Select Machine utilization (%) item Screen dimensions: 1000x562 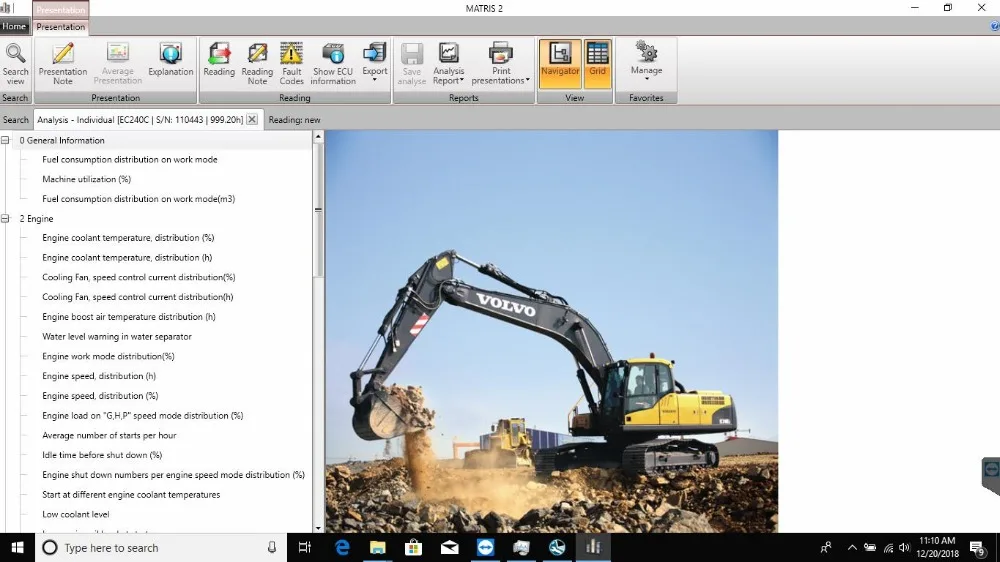86,180
